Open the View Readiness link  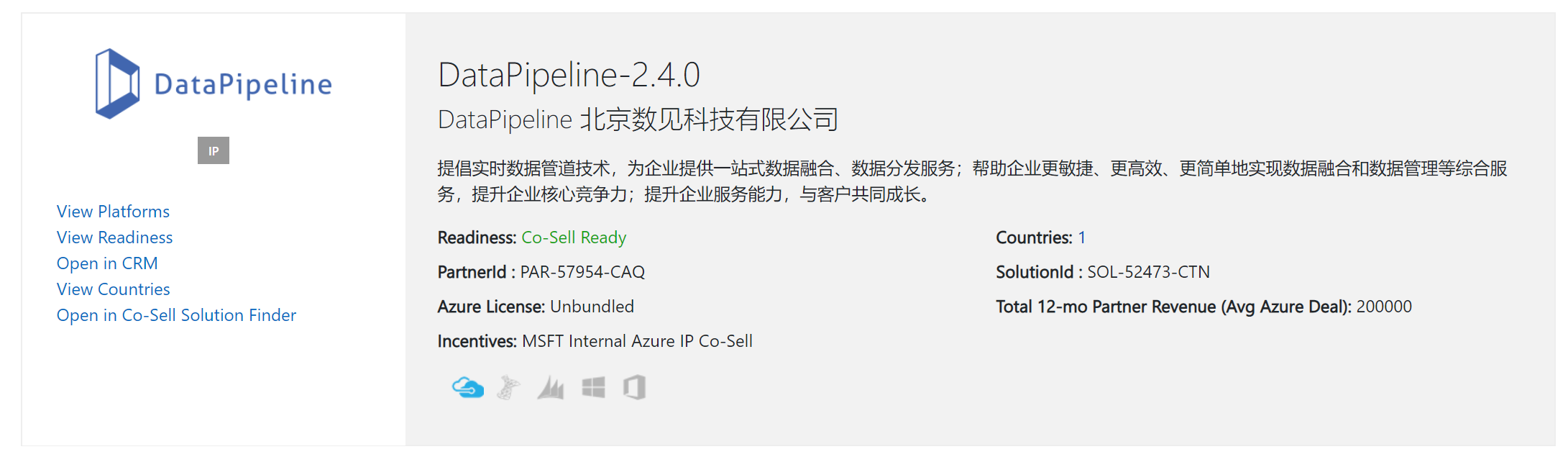[114, 237]
